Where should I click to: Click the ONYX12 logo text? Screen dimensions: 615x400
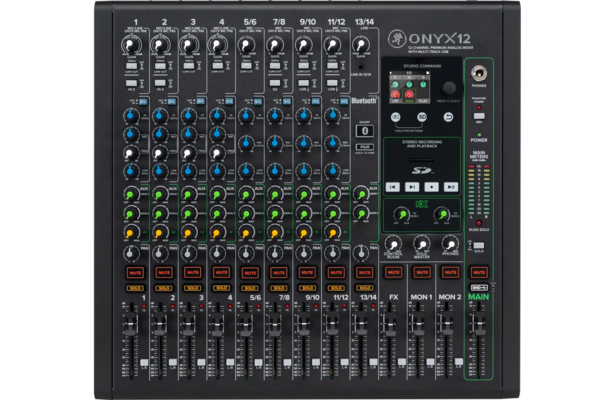pos(439,38)
